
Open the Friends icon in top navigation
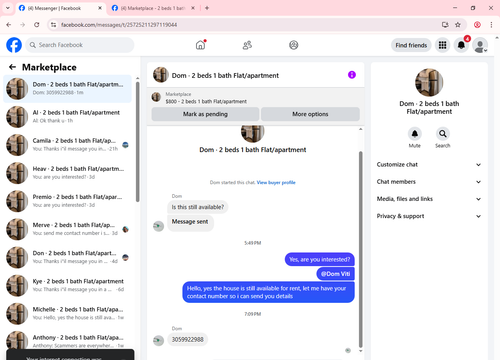pos(247,45)
